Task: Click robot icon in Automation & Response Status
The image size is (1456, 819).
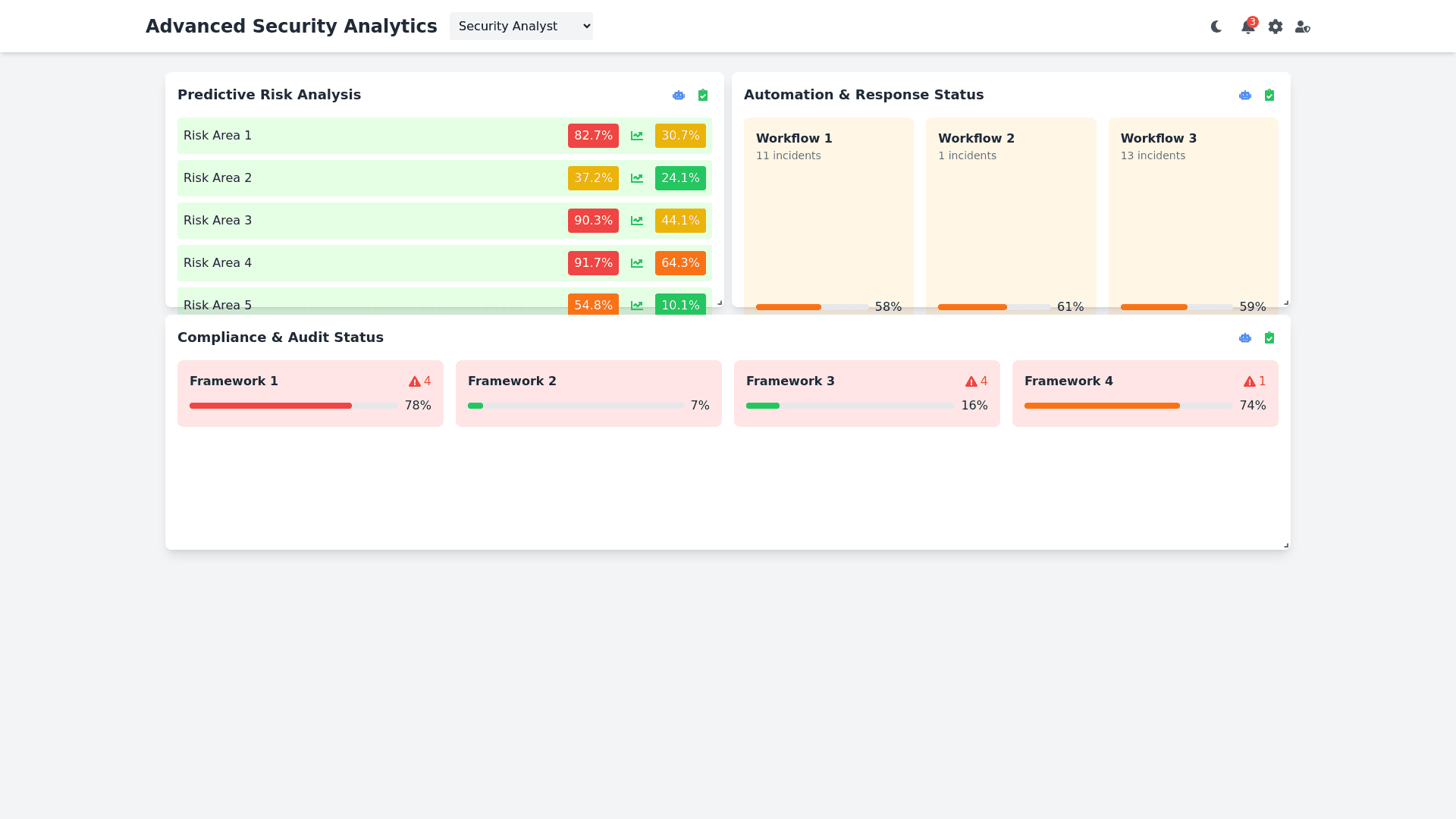Action: tap(1245, 96)
